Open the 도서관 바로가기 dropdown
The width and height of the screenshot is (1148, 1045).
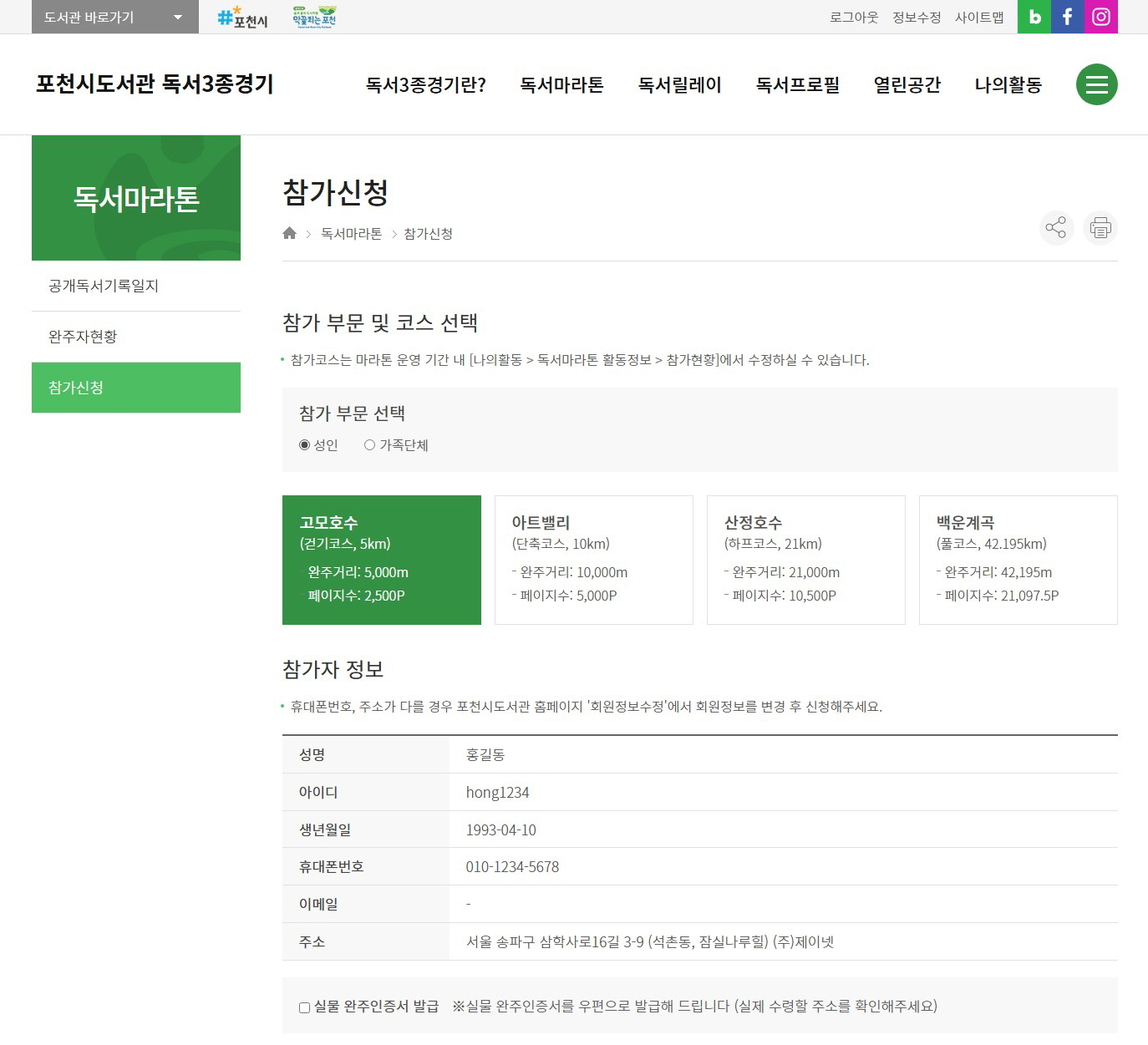[x=113, y=16]
